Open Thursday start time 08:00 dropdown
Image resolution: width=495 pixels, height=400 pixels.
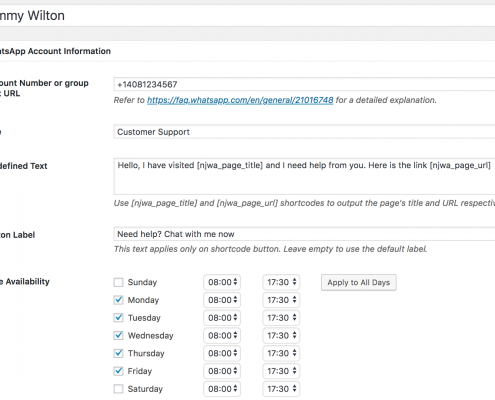click(222, 353)
